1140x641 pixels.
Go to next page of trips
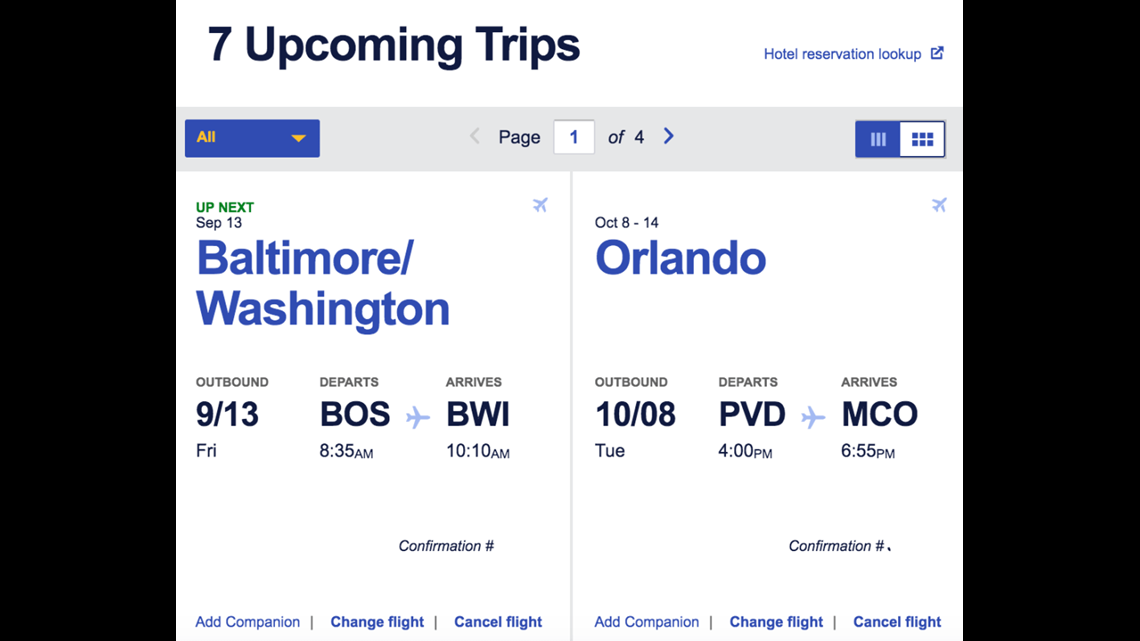(669, 136)
